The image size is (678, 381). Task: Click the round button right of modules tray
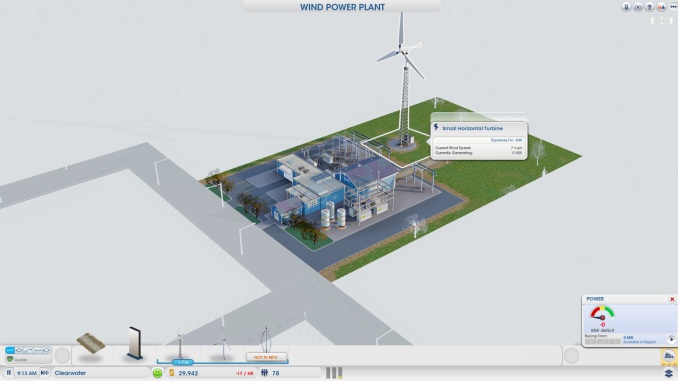tap(571, 355)
